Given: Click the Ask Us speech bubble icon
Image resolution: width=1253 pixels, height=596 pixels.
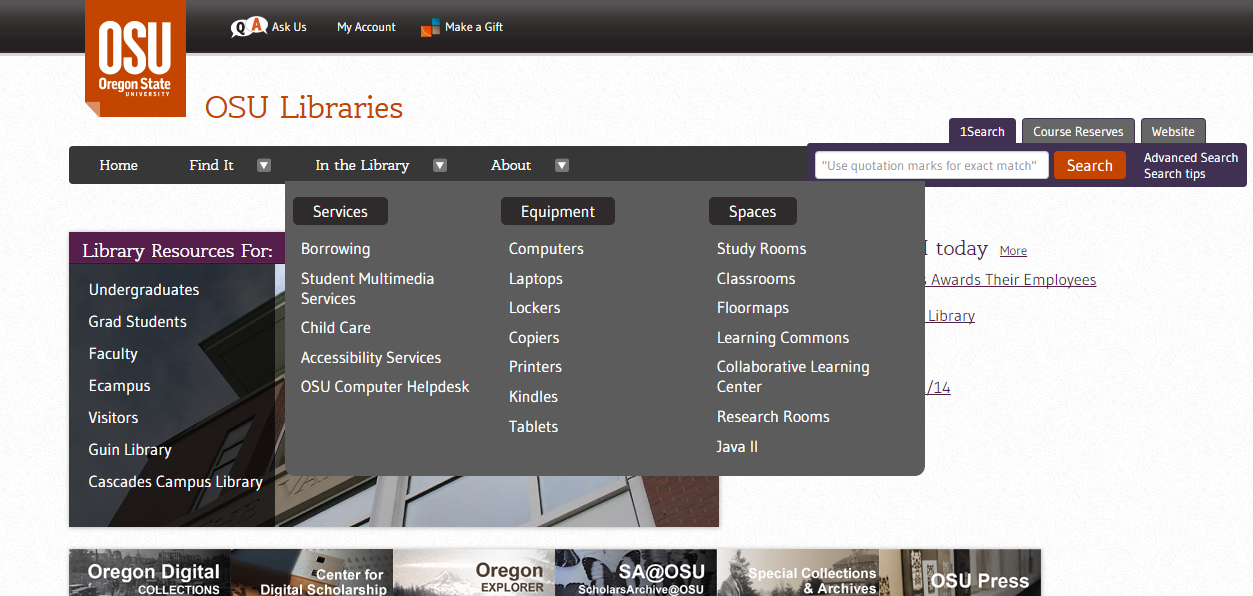Looking at the screenshot, I should tap(249, 27).
